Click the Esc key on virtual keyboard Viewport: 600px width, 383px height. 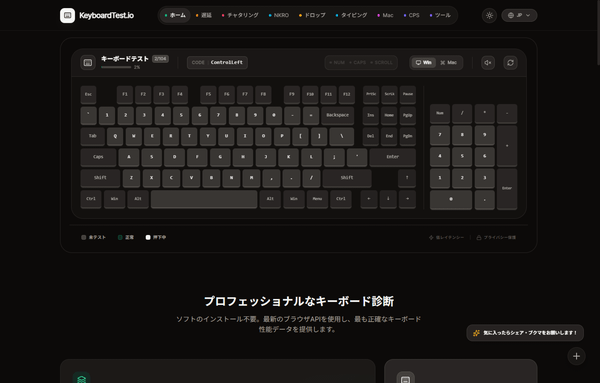point(88,95)
